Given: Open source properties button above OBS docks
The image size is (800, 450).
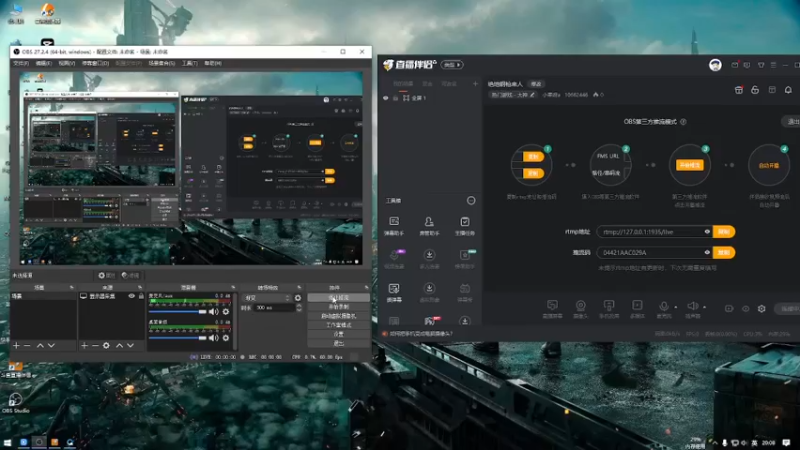Looking at the screenshot, I should tap(107, 276).
